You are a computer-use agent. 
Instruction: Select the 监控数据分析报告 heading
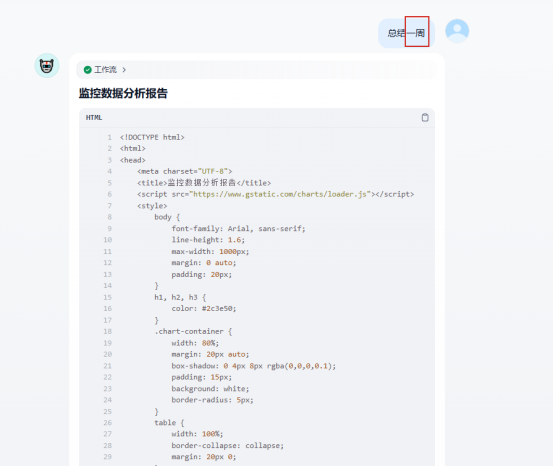pos(123,93)
